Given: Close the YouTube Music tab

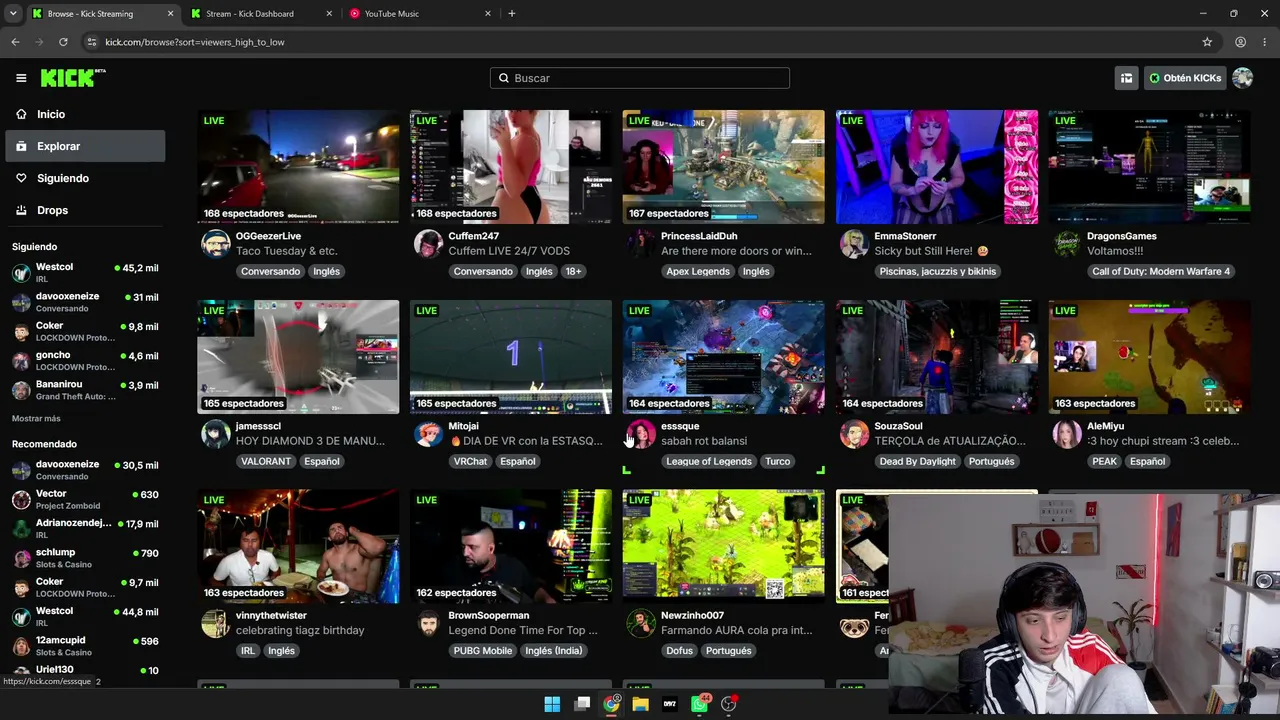Looking at the screenshot, I should point(488,14).
